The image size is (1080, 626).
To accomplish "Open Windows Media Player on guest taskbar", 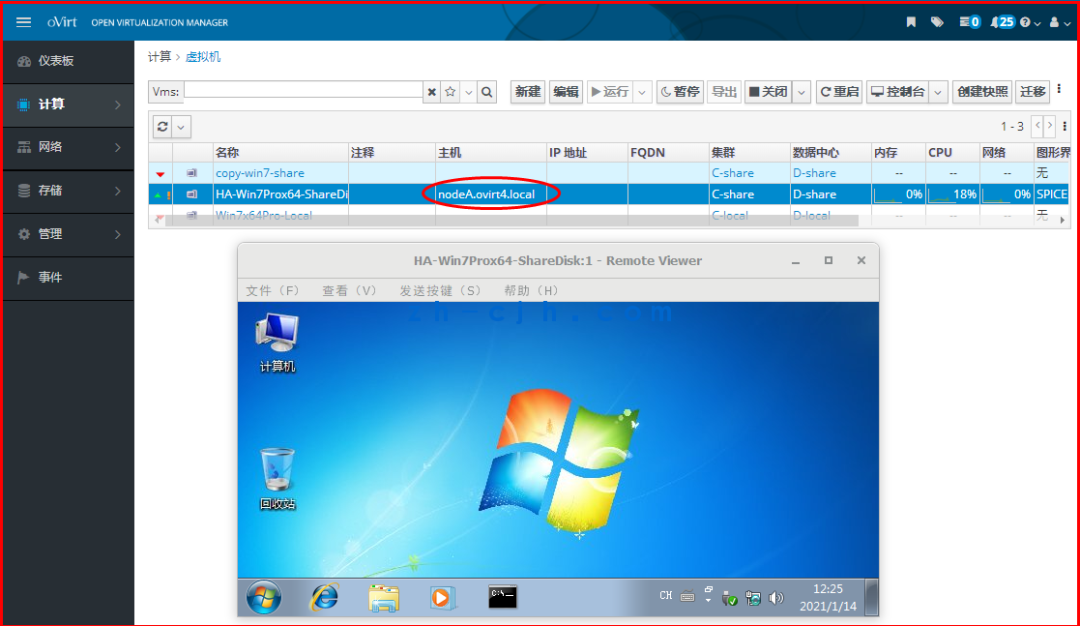I will click(442, 597).
